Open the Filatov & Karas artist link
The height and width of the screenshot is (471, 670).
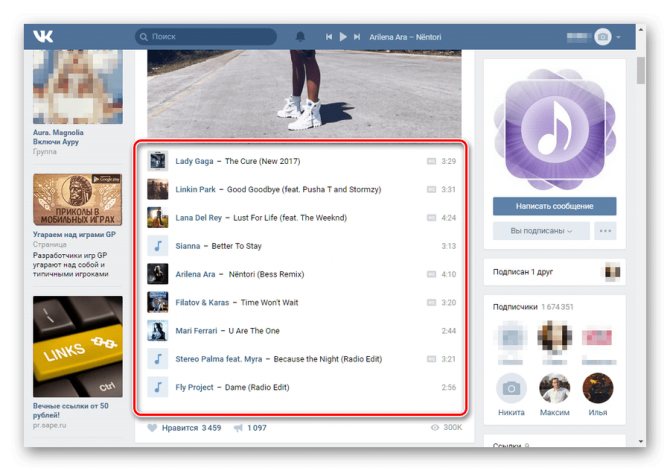(202, 302)
